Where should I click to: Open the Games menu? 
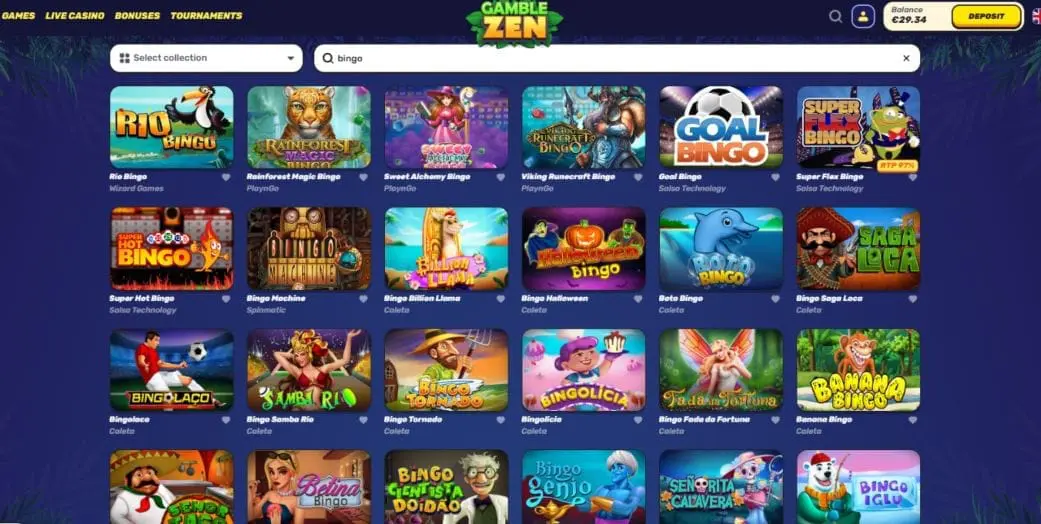coord(18,16)
